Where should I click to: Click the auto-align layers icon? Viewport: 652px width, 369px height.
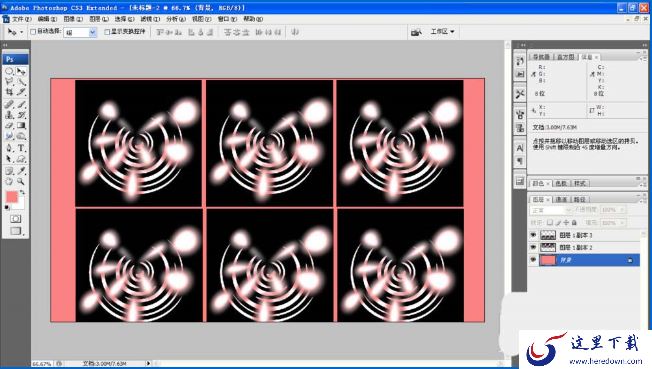click(x=295, y=32)
